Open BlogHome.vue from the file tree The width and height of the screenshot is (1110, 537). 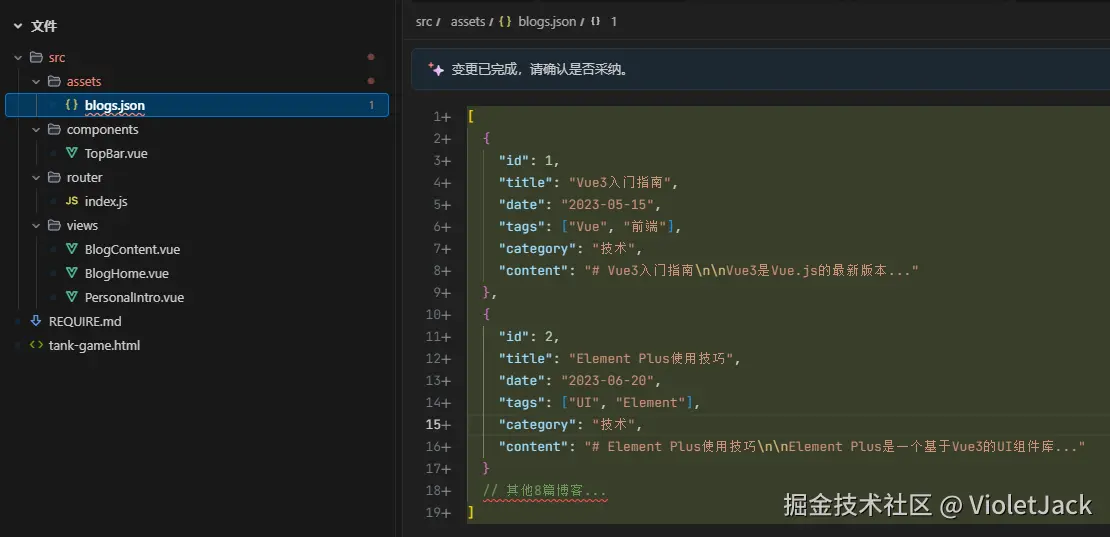point(126,273)
